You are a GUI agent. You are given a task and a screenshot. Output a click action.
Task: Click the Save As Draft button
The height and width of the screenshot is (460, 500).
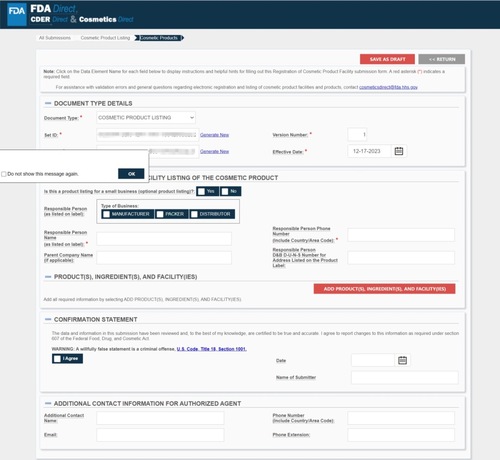click(x=387, y=59)
